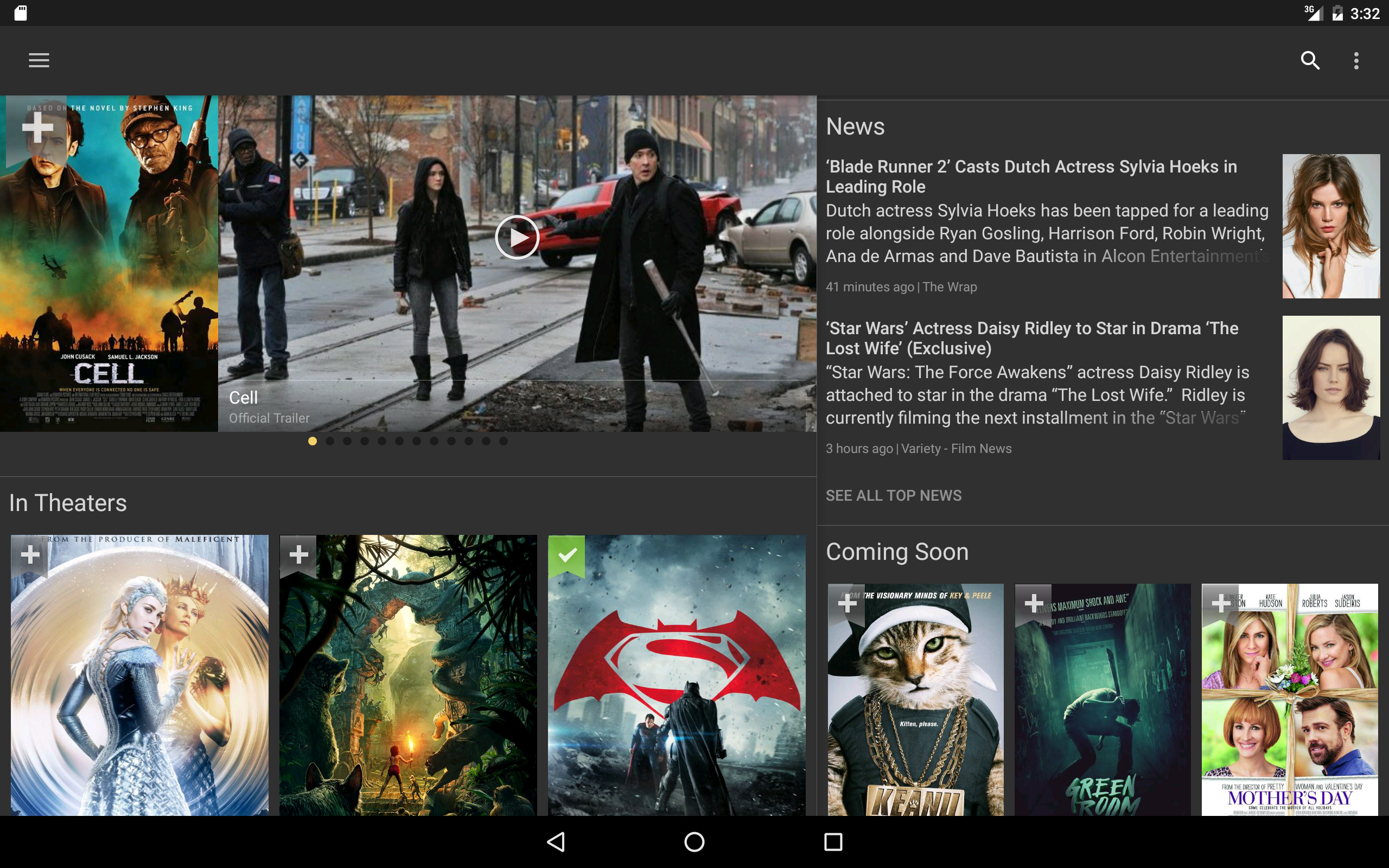Screen dimensions: 1389x868
Task: Add The Huntsman poster to watchlist
Action: tap(30, 554)
